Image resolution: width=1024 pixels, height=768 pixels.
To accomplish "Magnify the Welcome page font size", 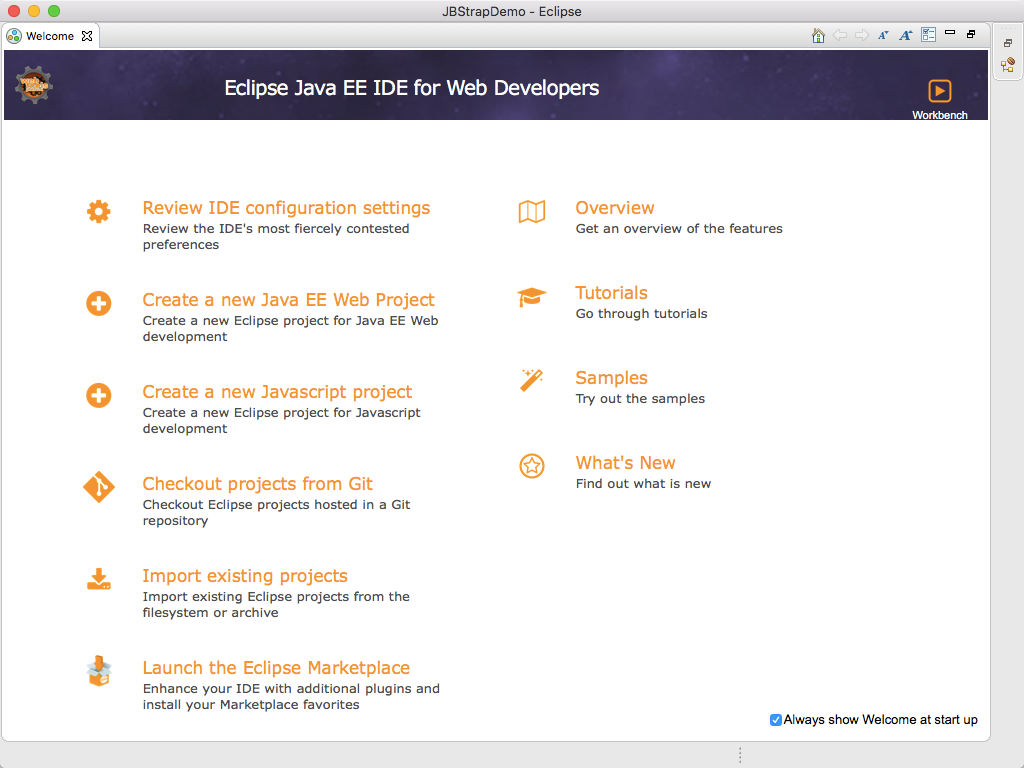I will 906,35.
